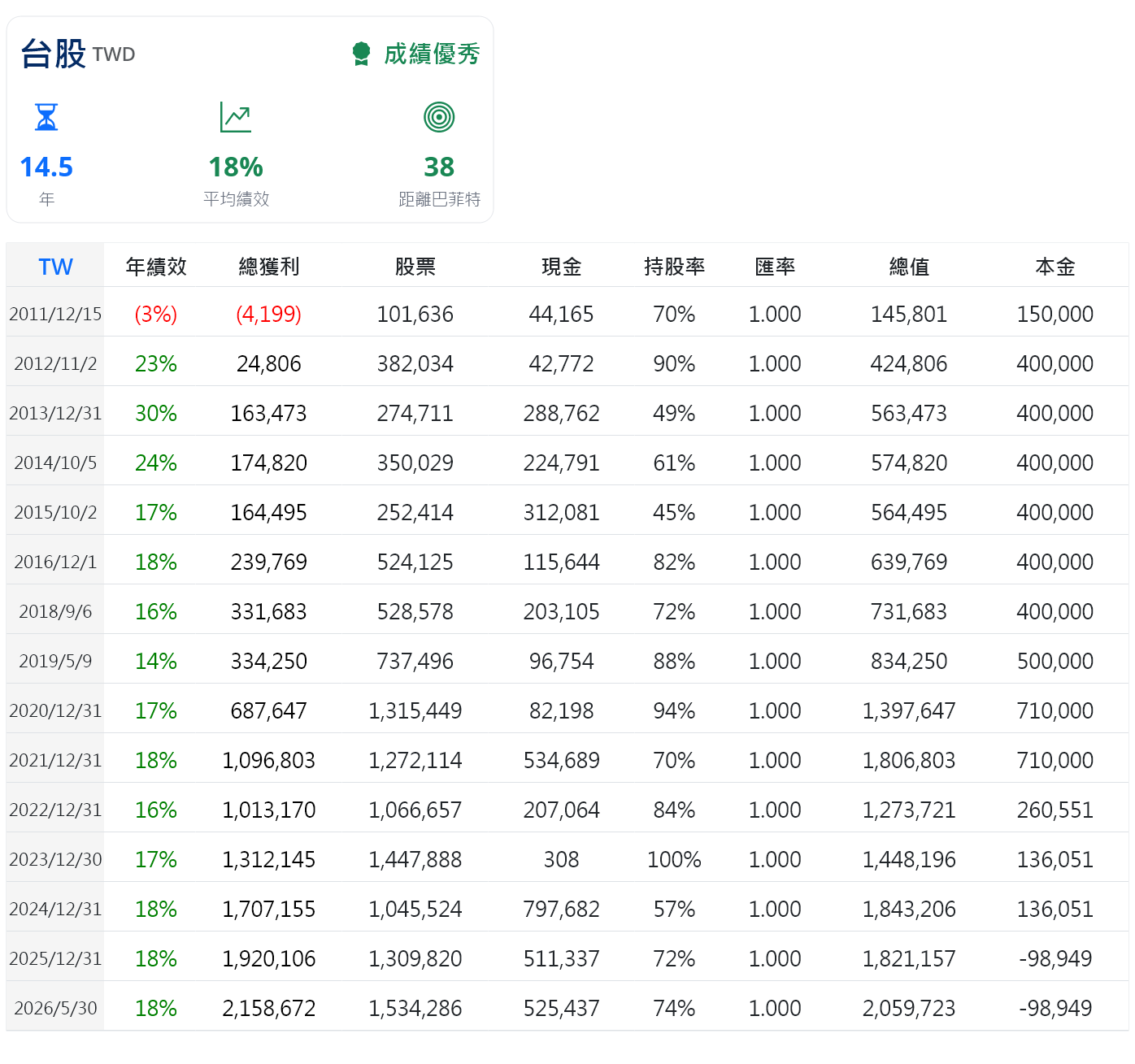Viewport: 1135px width, 1064px height.
Task: Select the 台股 TWD card title
Action: pos(78,54)
